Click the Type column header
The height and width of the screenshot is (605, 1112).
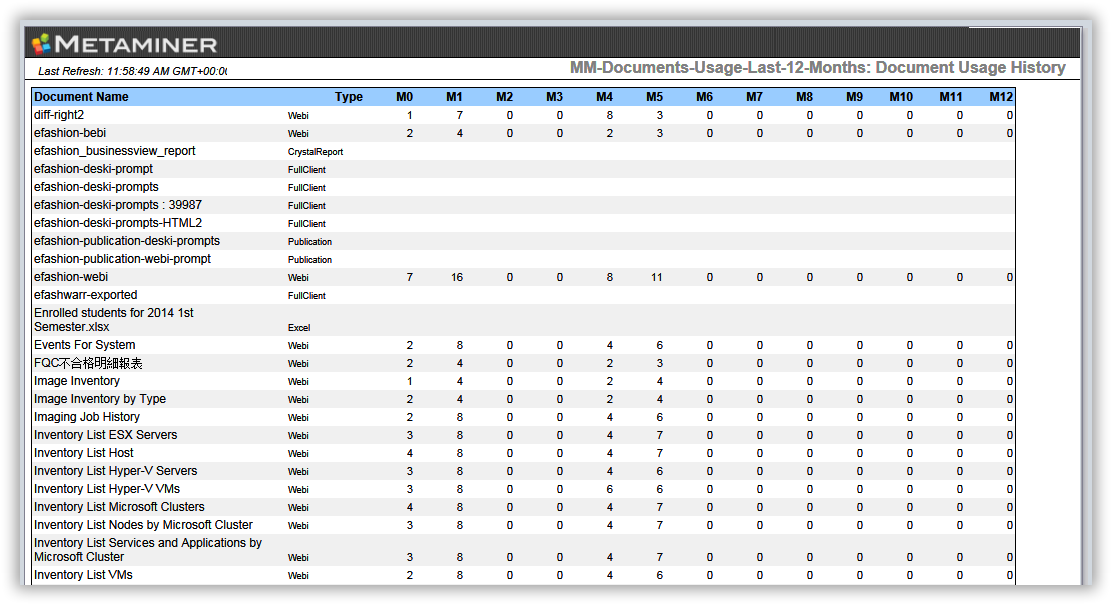[349, 97]
